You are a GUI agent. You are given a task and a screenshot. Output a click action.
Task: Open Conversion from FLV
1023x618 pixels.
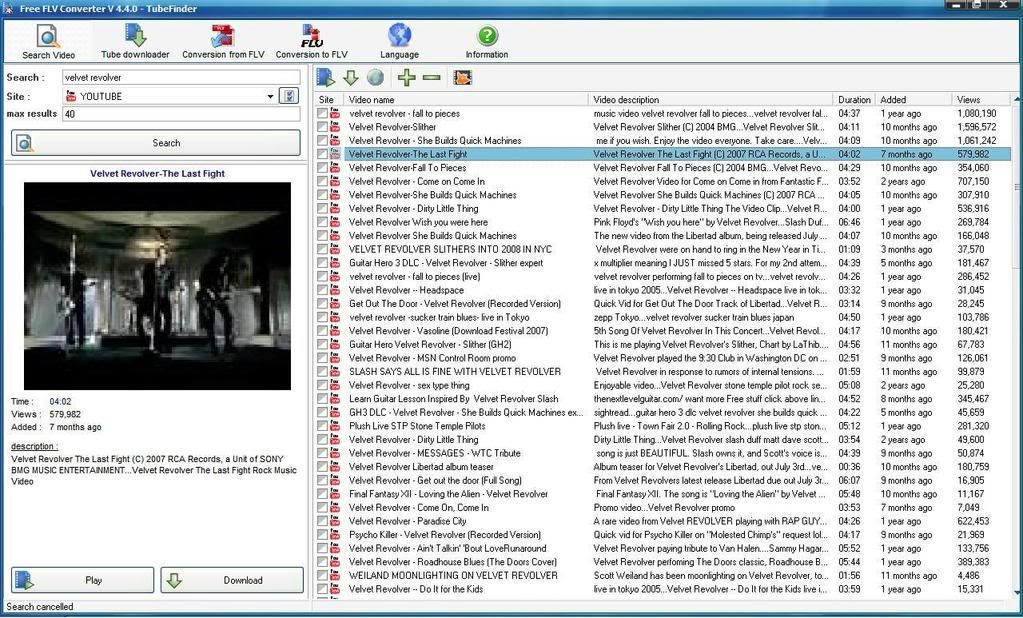click(x=223, y=42)
